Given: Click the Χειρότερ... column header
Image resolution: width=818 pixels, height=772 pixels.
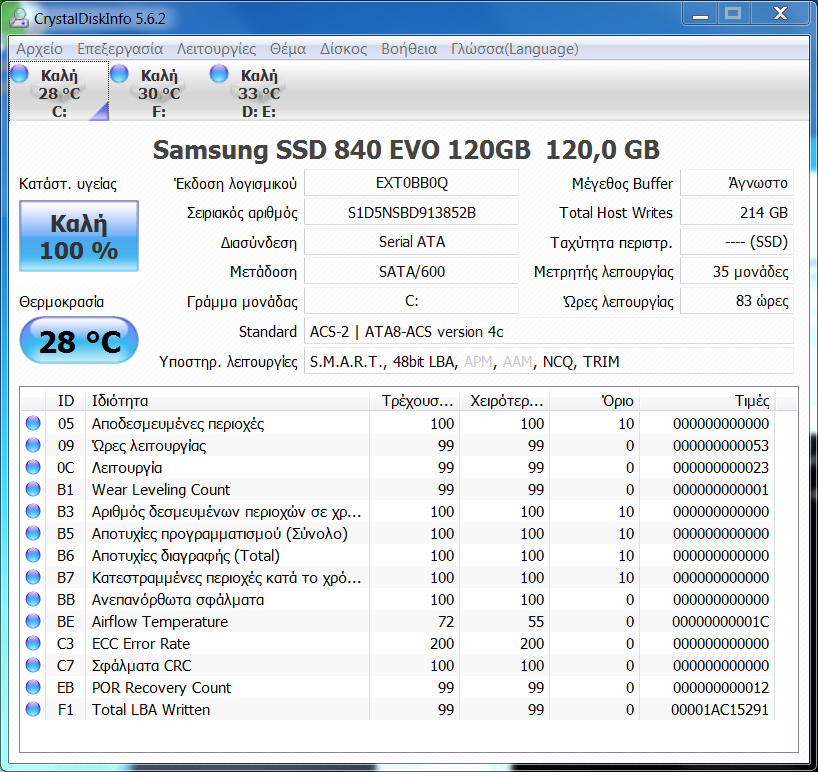Looking at the screenshot, I should click(504, 401).
